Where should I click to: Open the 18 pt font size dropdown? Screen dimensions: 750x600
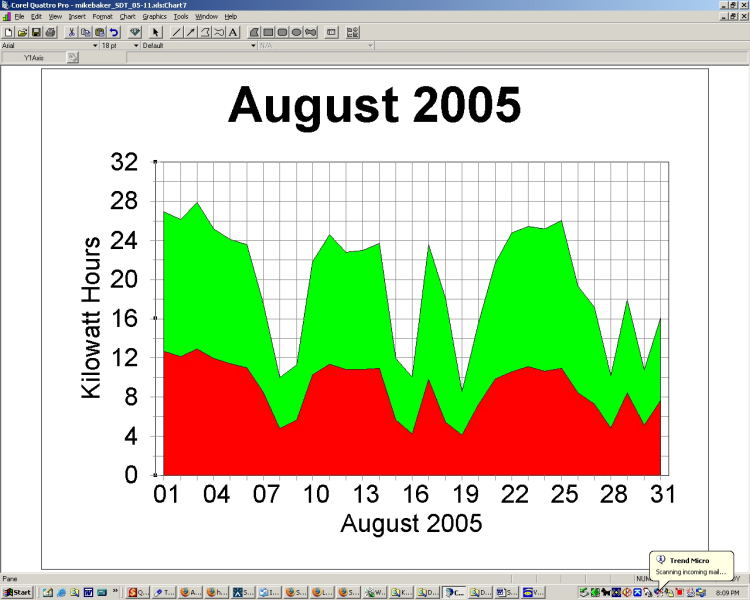(134, 45)
